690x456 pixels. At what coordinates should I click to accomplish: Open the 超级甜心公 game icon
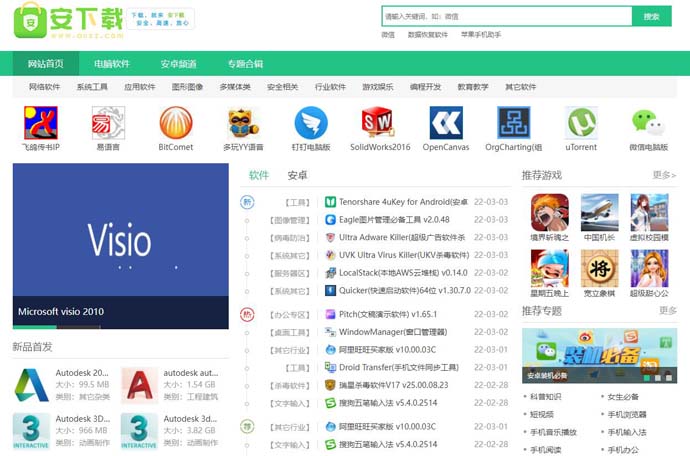click(649, 268)
